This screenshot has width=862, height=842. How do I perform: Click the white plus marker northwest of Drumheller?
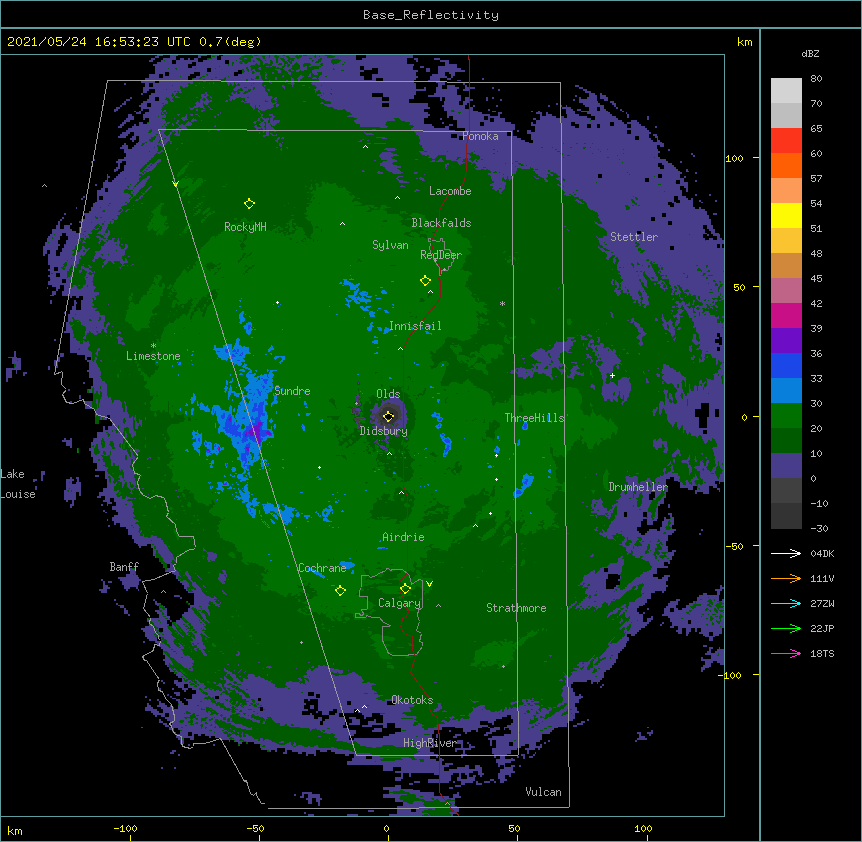612,375
